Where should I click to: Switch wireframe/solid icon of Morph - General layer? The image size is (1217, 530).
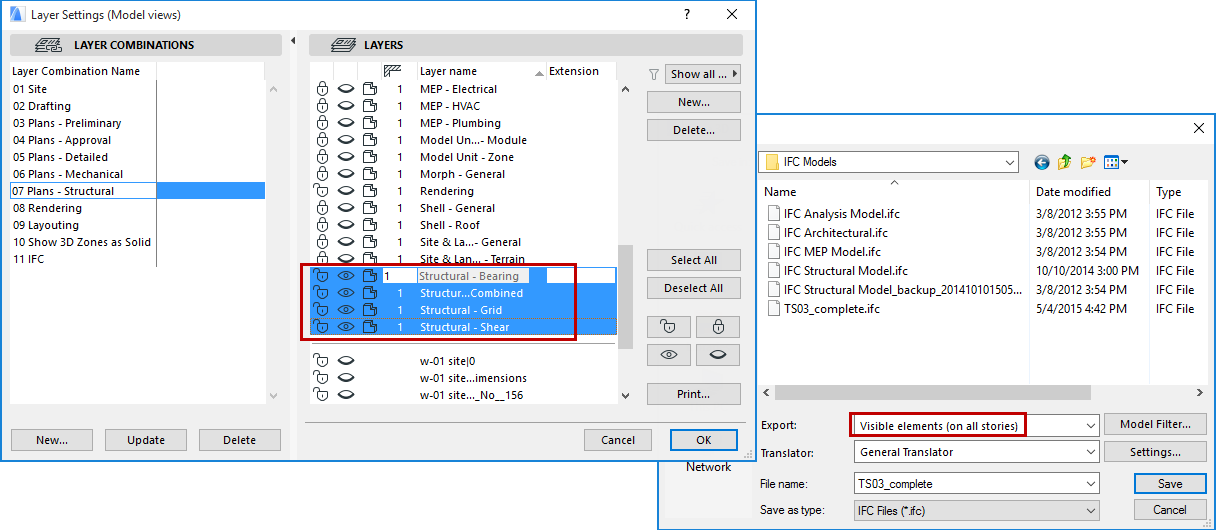370,174
